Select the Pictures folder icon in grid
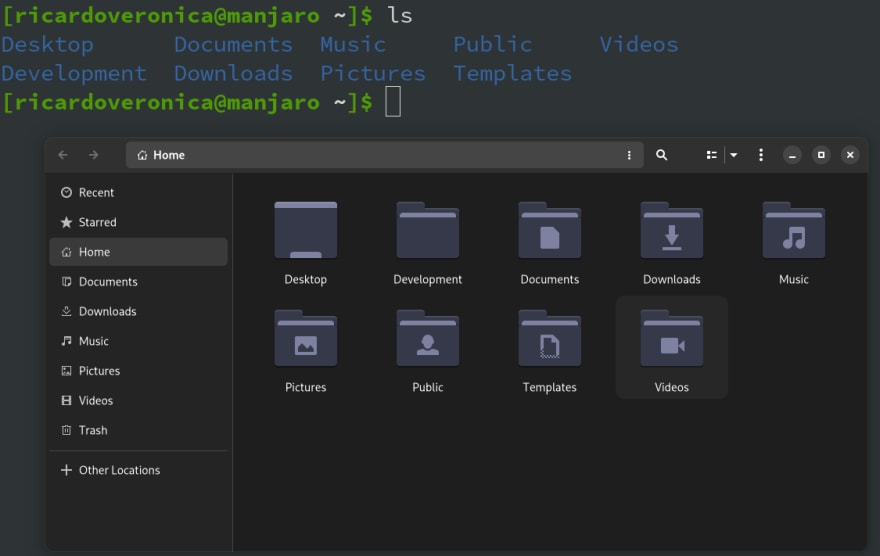Image resolution: width=880 pixels, height=556 pixels. (x=305, y=338)
